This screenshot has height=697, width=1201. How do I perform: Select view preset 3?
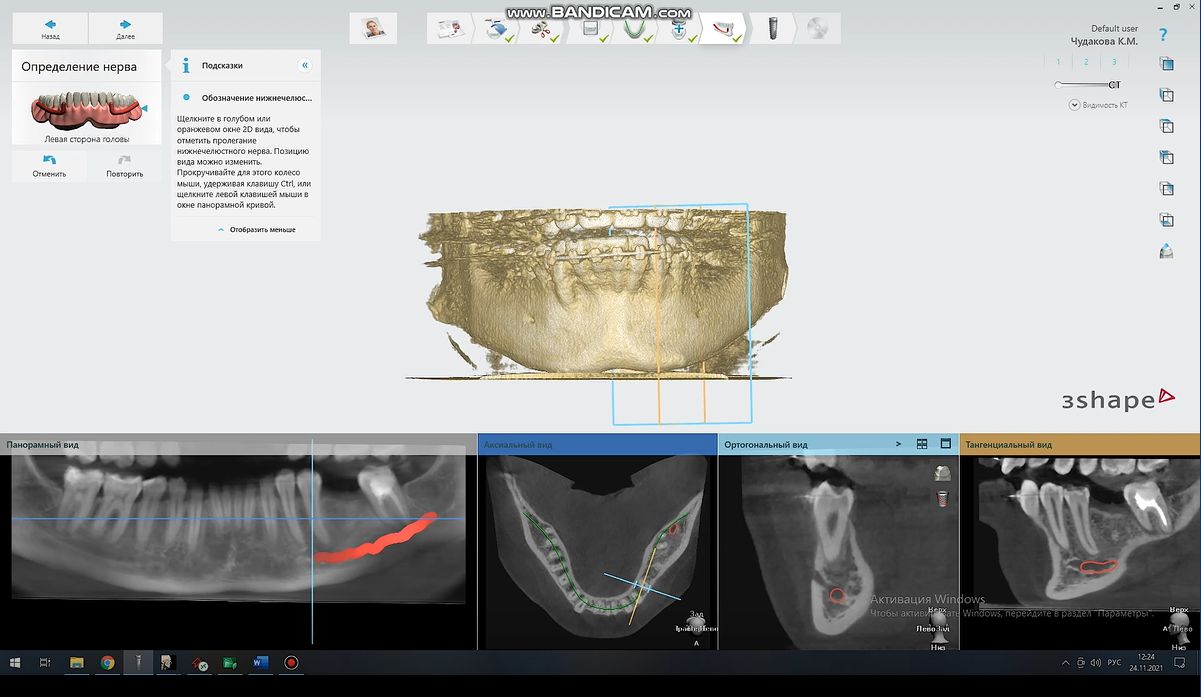[x=1114, y=62]
